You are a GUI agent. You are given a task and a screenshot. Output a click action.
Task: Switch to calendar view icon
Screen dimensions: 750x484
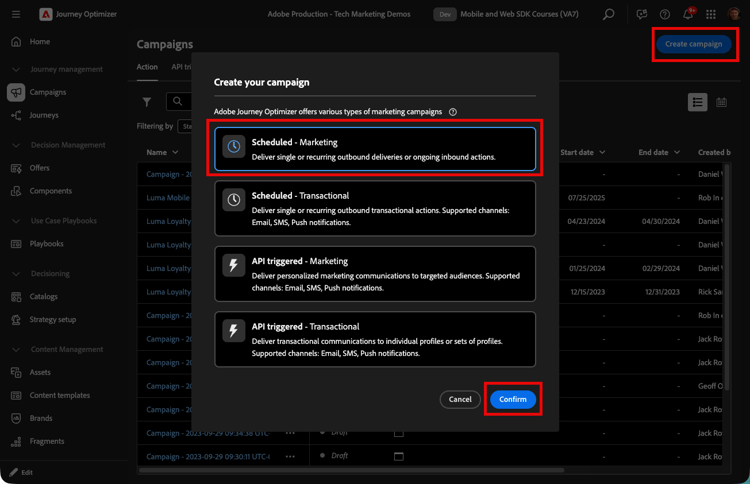(721, 102)
